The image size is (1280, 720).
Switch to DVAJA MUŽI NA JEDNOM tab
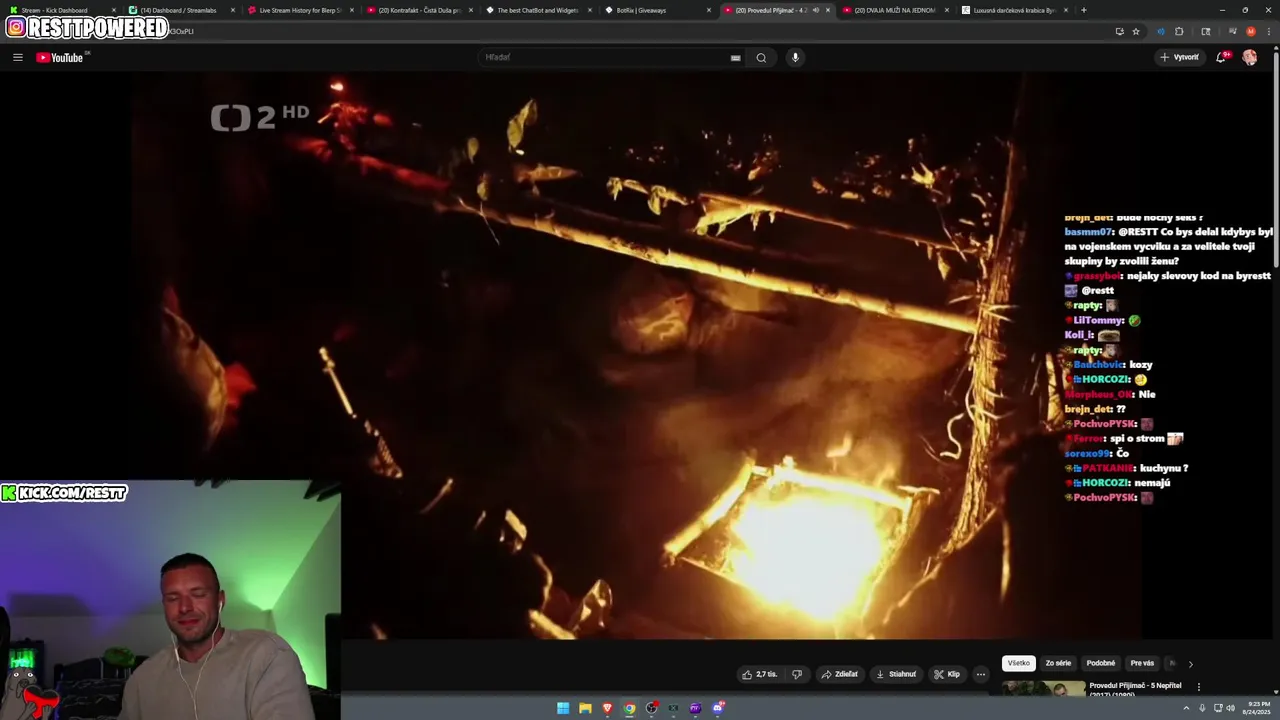(x=893, y=10)
